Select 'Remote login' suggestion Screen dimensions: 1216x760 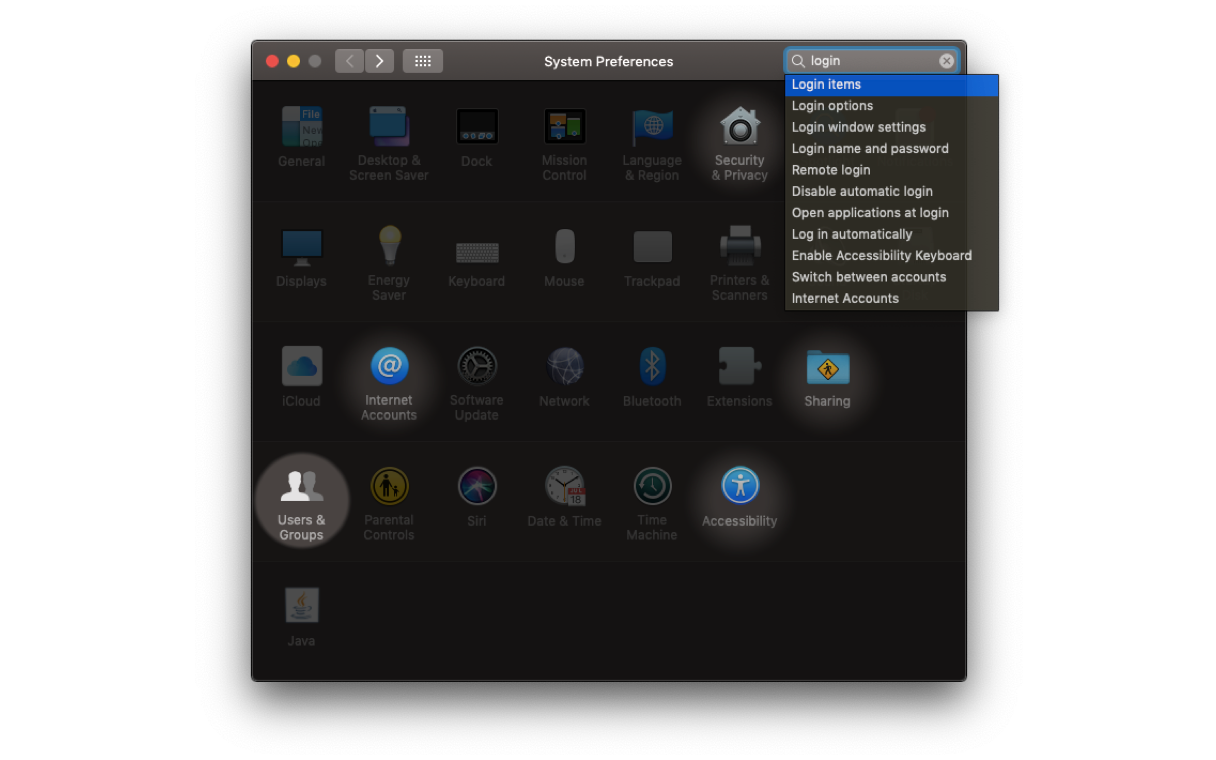[892, 170]
